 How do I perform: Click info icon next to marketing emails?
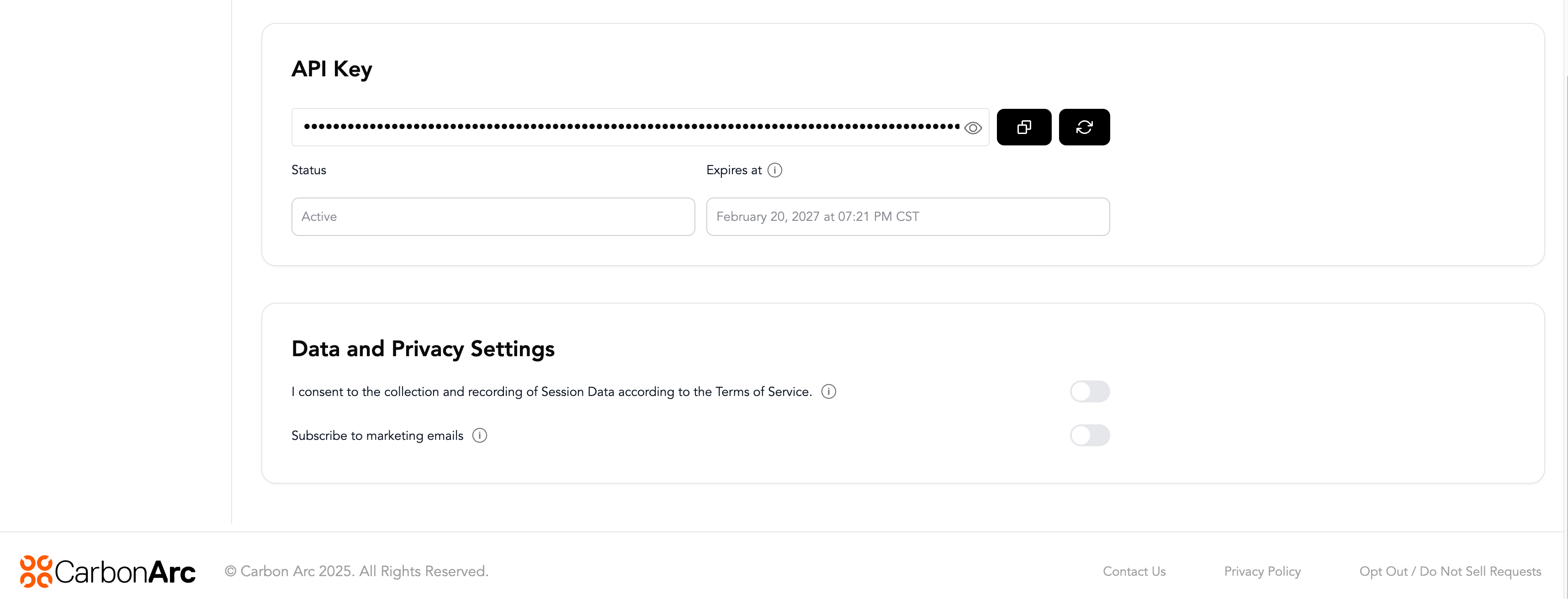click(480, 436)
